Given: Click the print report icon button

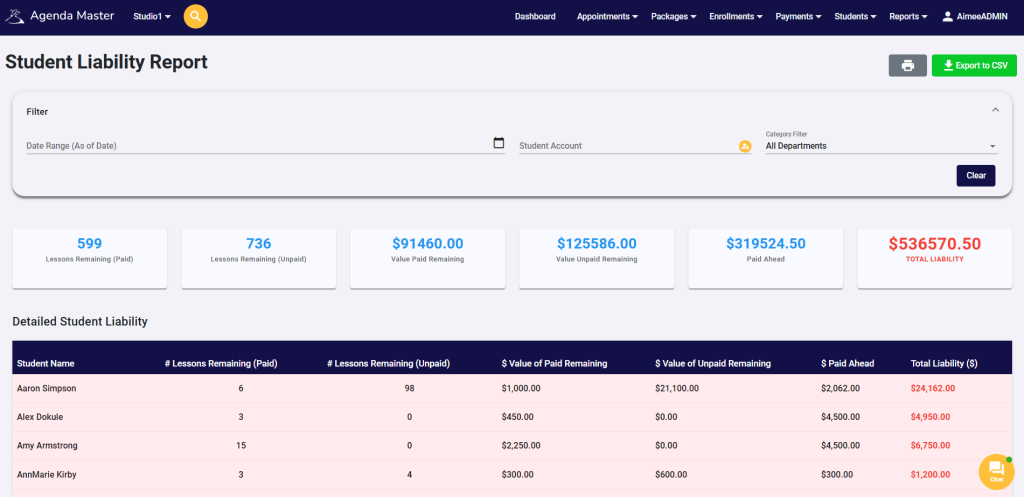Looking at the screenshot, I should coord(907,66).
